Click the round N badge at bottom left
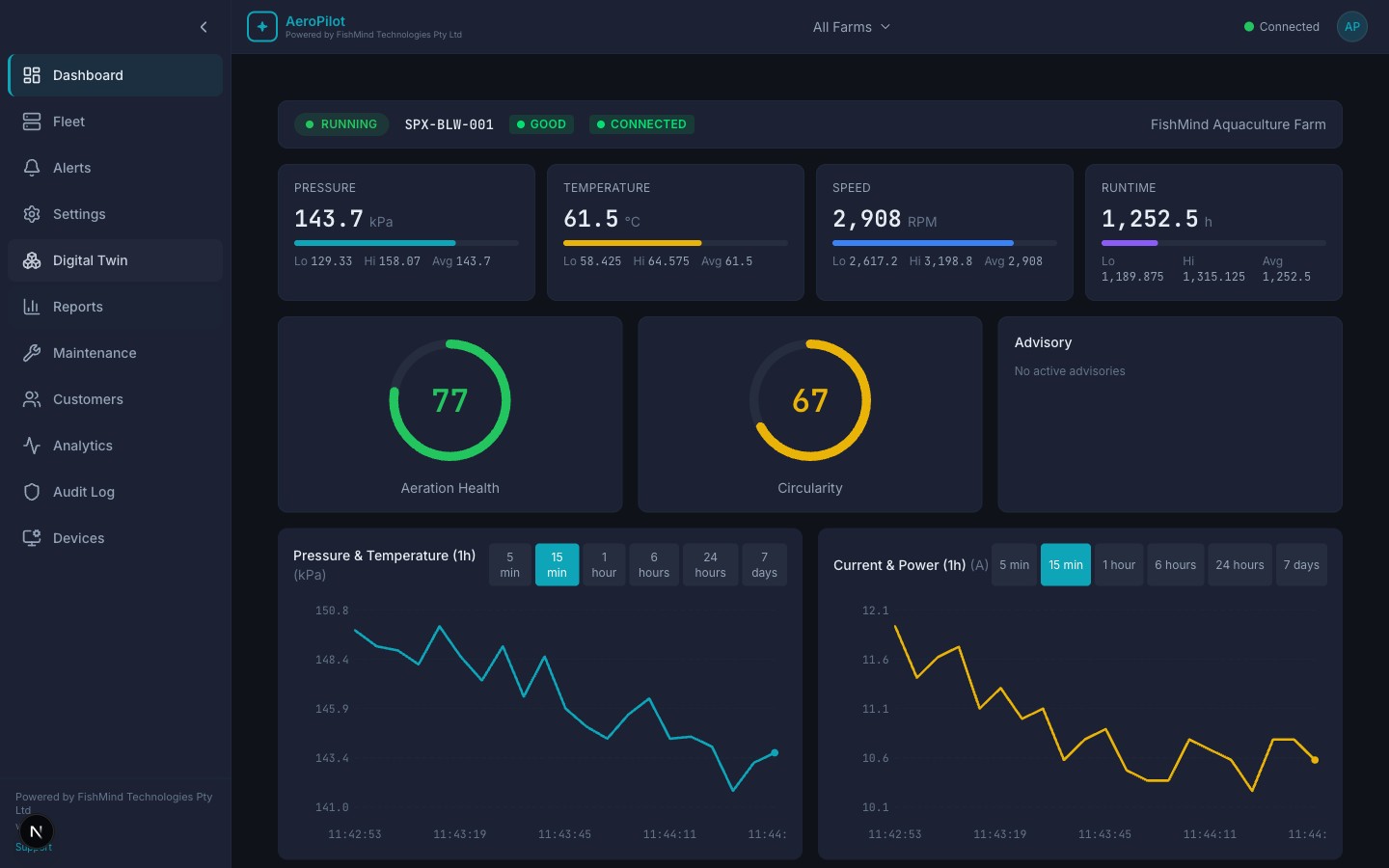Screen dimensions: 1389x868 [37, 831]
